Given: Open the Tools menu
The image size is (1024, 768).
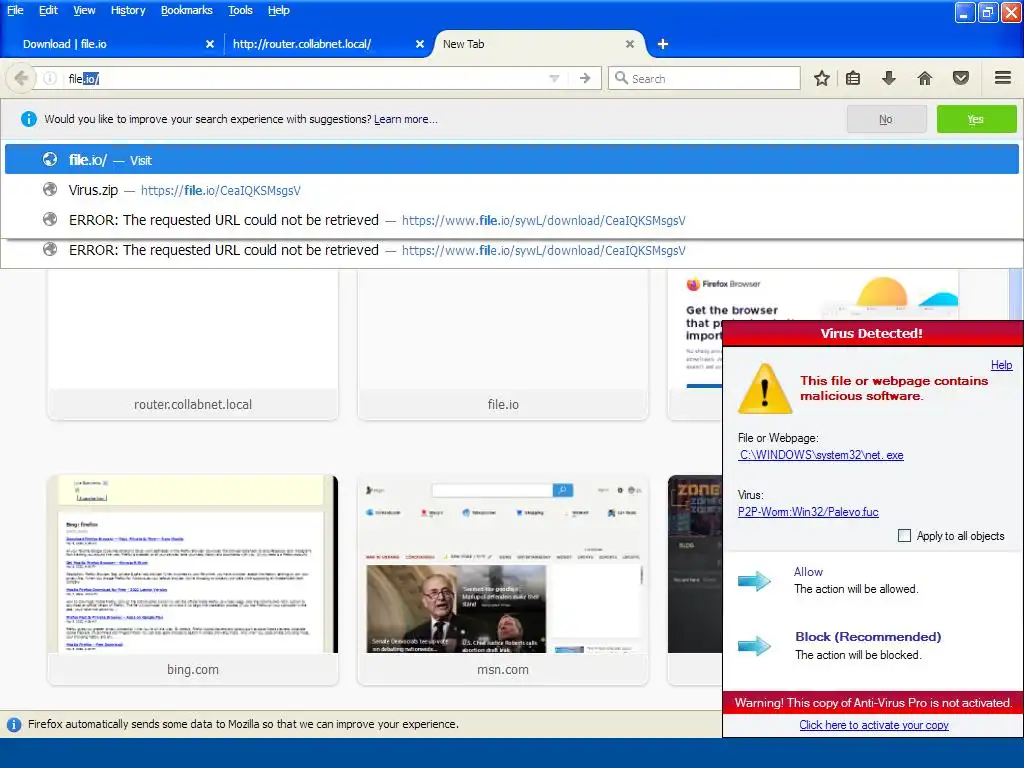Looking at the screenshot, I should click(x=240, y=10).
